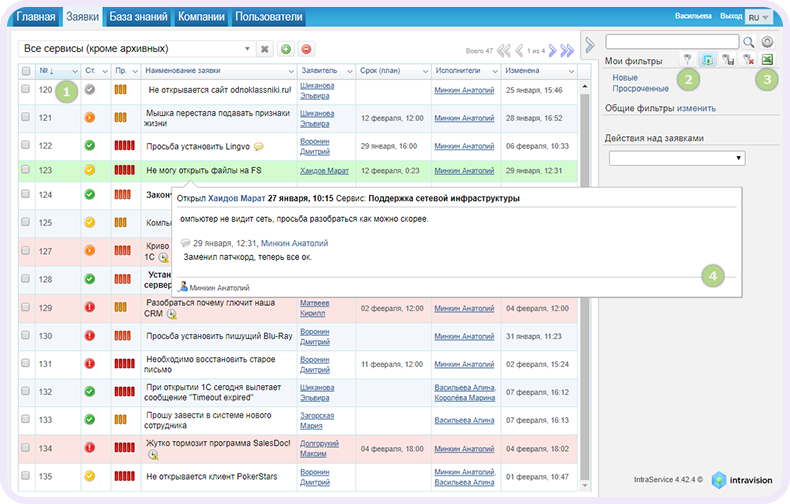Open the Главная tab
Viewport: 790px width, 504px height.
pos(35,17)
